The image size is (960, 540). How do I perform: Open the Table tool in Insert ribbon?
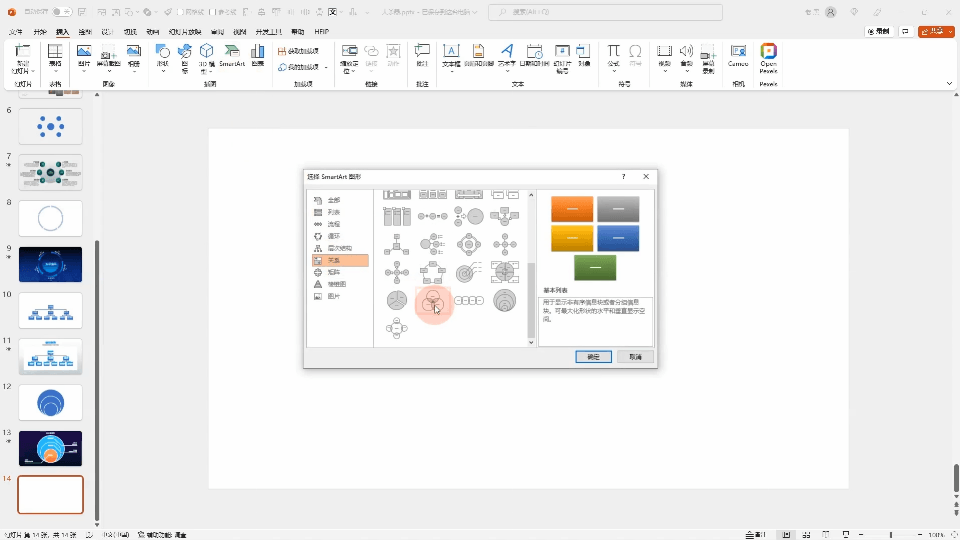pyautogui.click(x=55, y=51)
